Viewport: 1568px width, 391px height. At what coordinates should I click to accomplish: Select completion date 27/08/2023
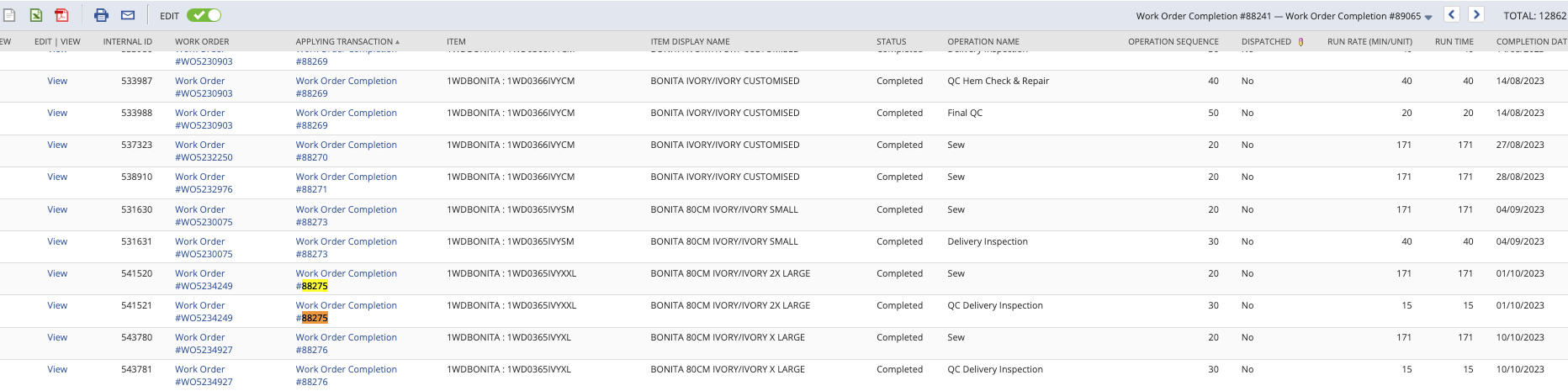tap(1520, 145)
